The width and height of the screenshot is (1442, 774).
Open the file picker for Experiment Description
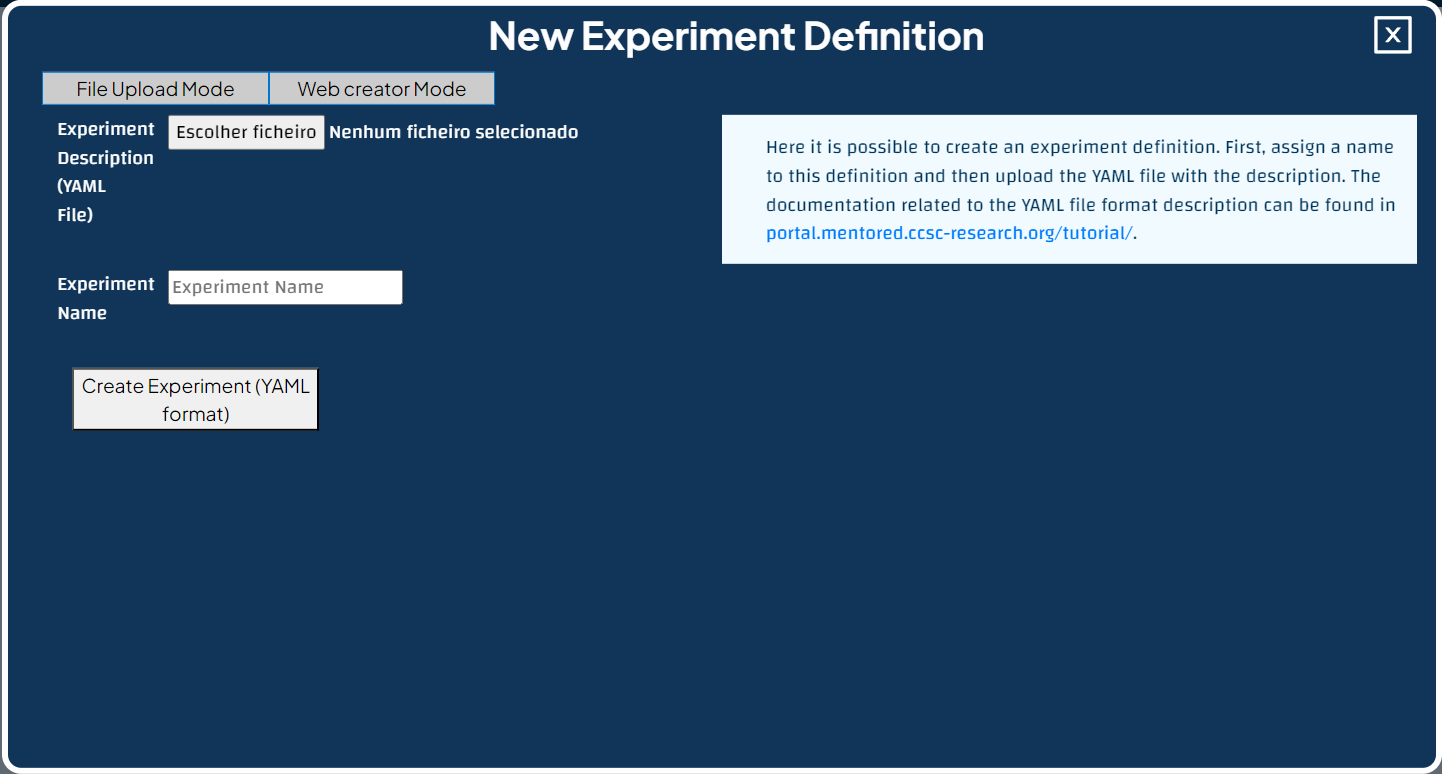246,131
